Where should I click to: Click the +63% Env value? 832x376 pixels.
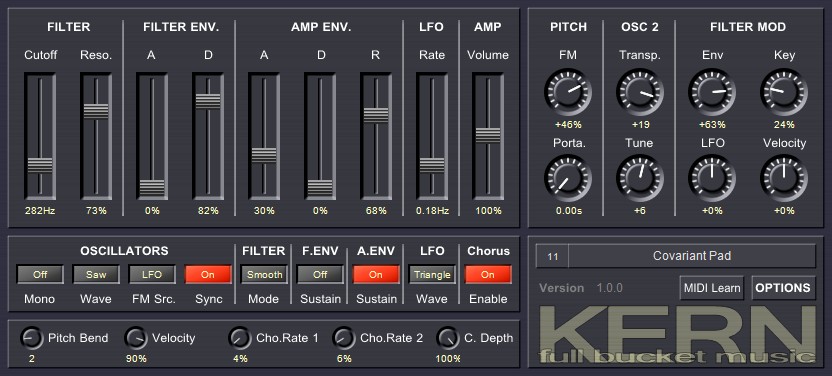pos(712,125)
